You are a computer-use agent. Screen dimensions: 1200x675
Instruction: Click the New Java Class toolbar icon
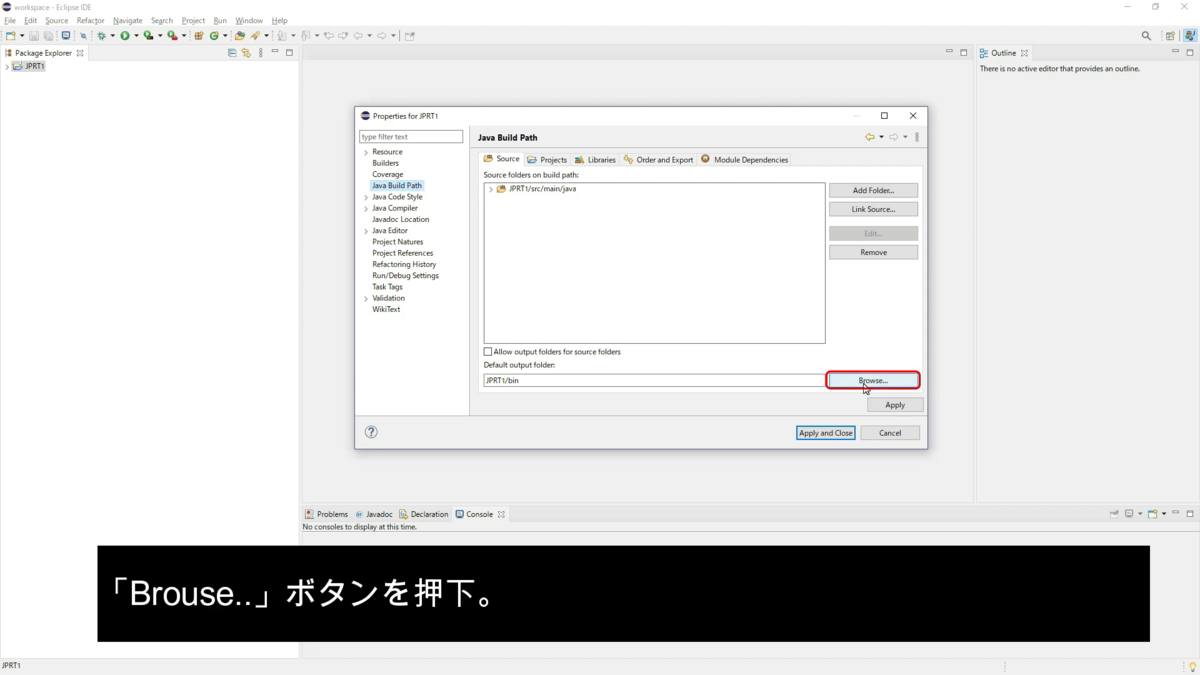click(213, 35)
